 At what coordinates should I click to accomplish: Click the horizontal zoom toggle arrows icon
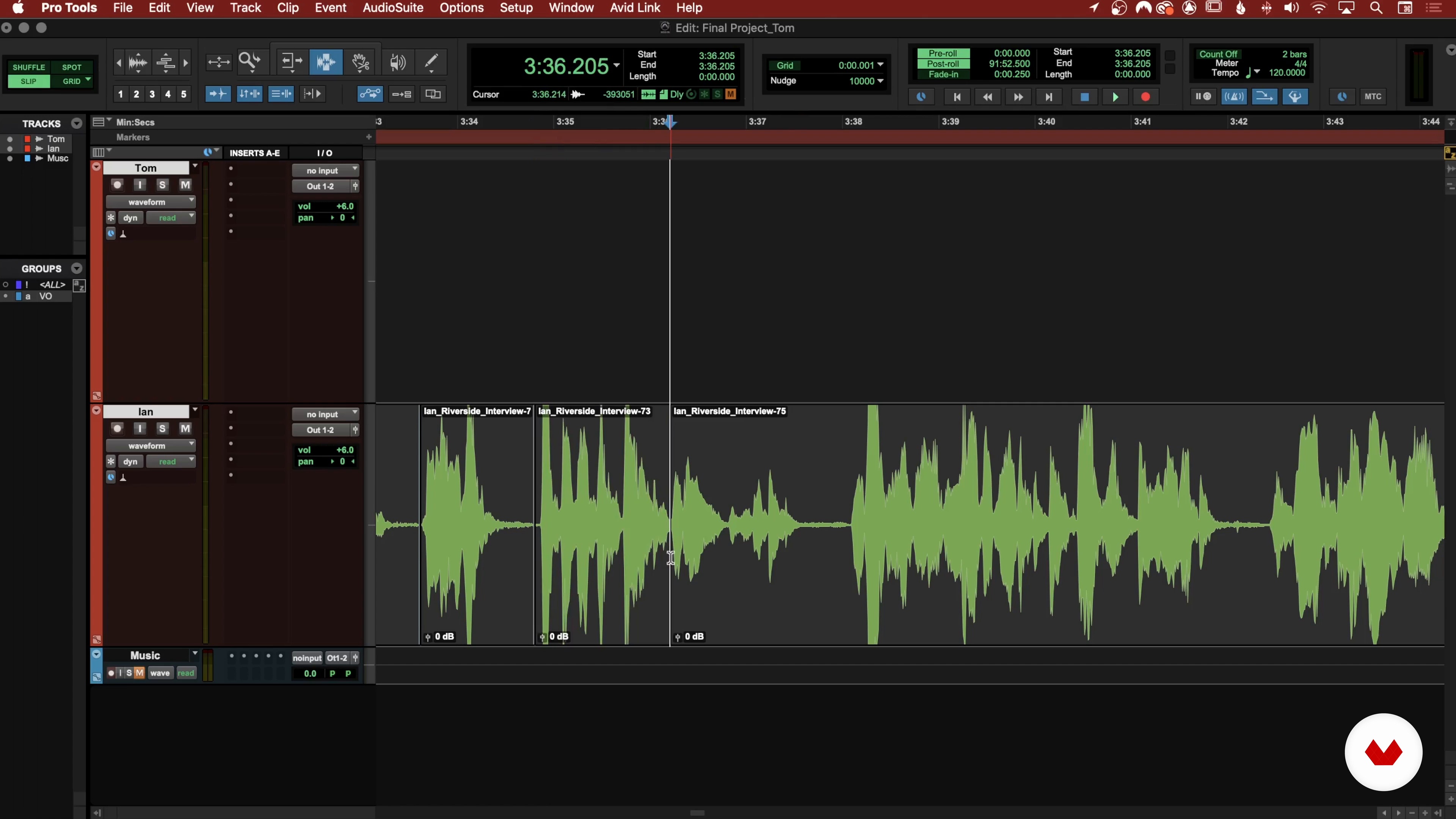pyautogui.click(x=218, y=61)
